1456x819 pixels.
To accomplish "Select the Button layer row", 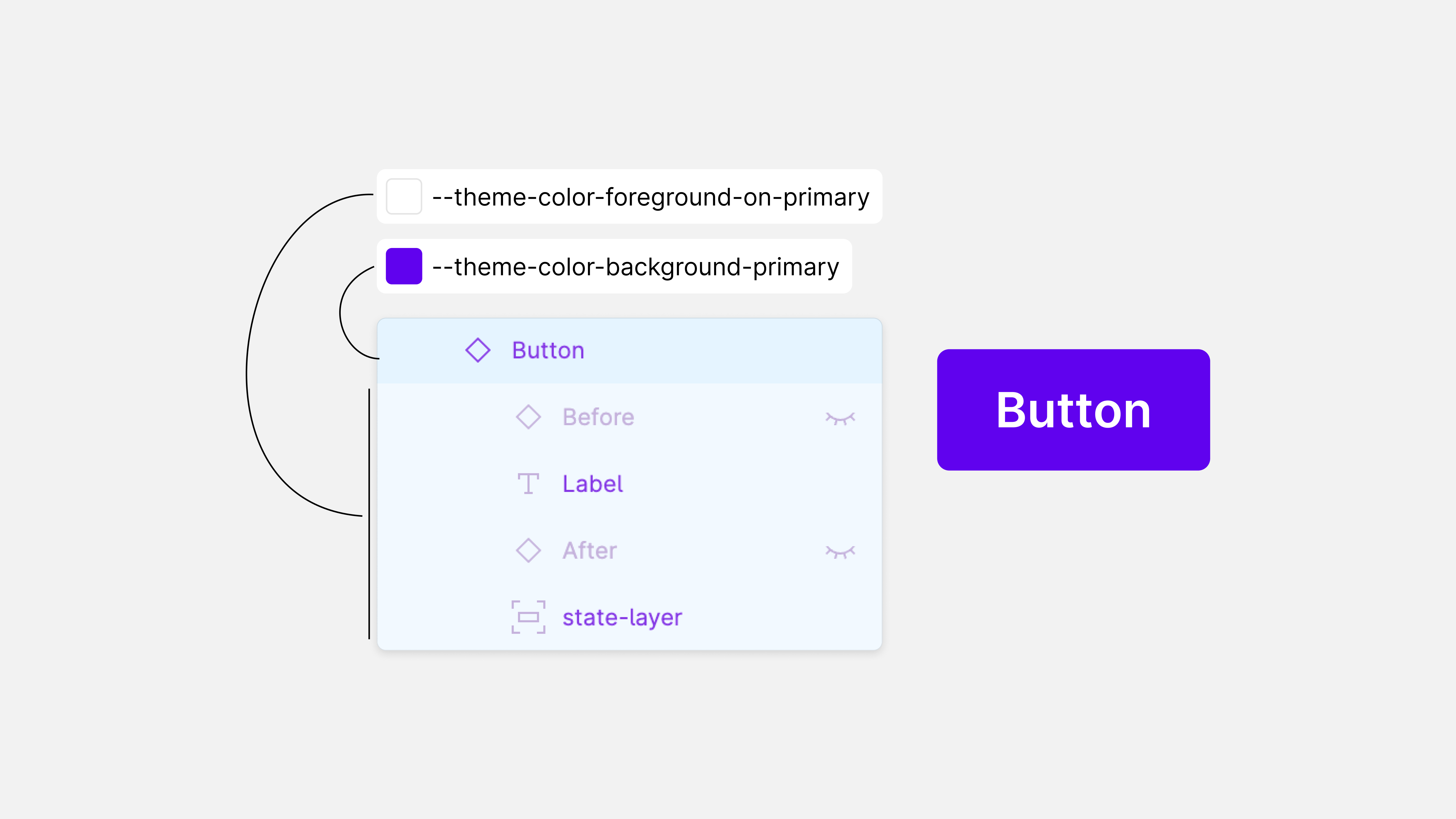I will pos(622,350).
